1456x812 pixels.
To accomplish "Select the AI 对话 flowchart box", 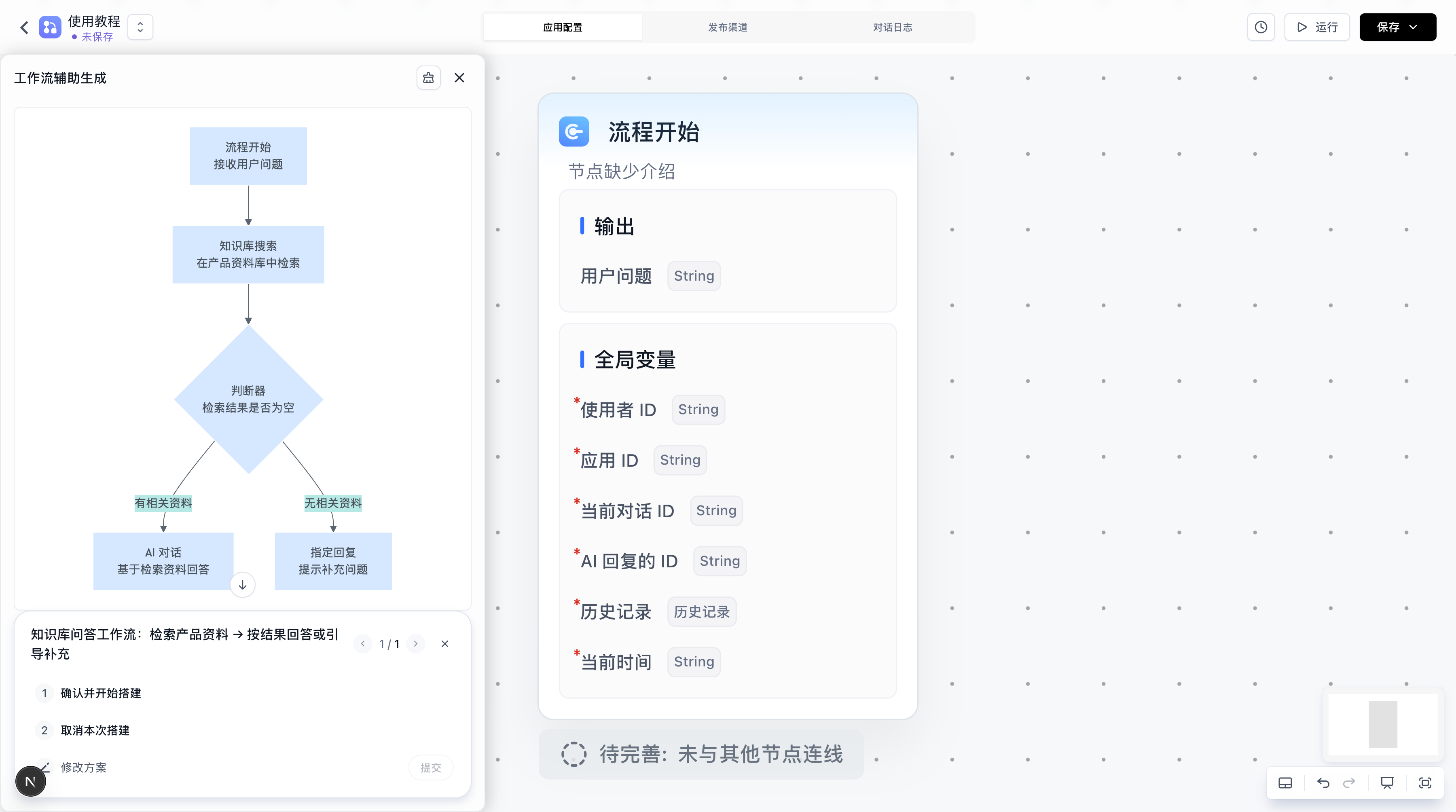I will click(163, 561).
